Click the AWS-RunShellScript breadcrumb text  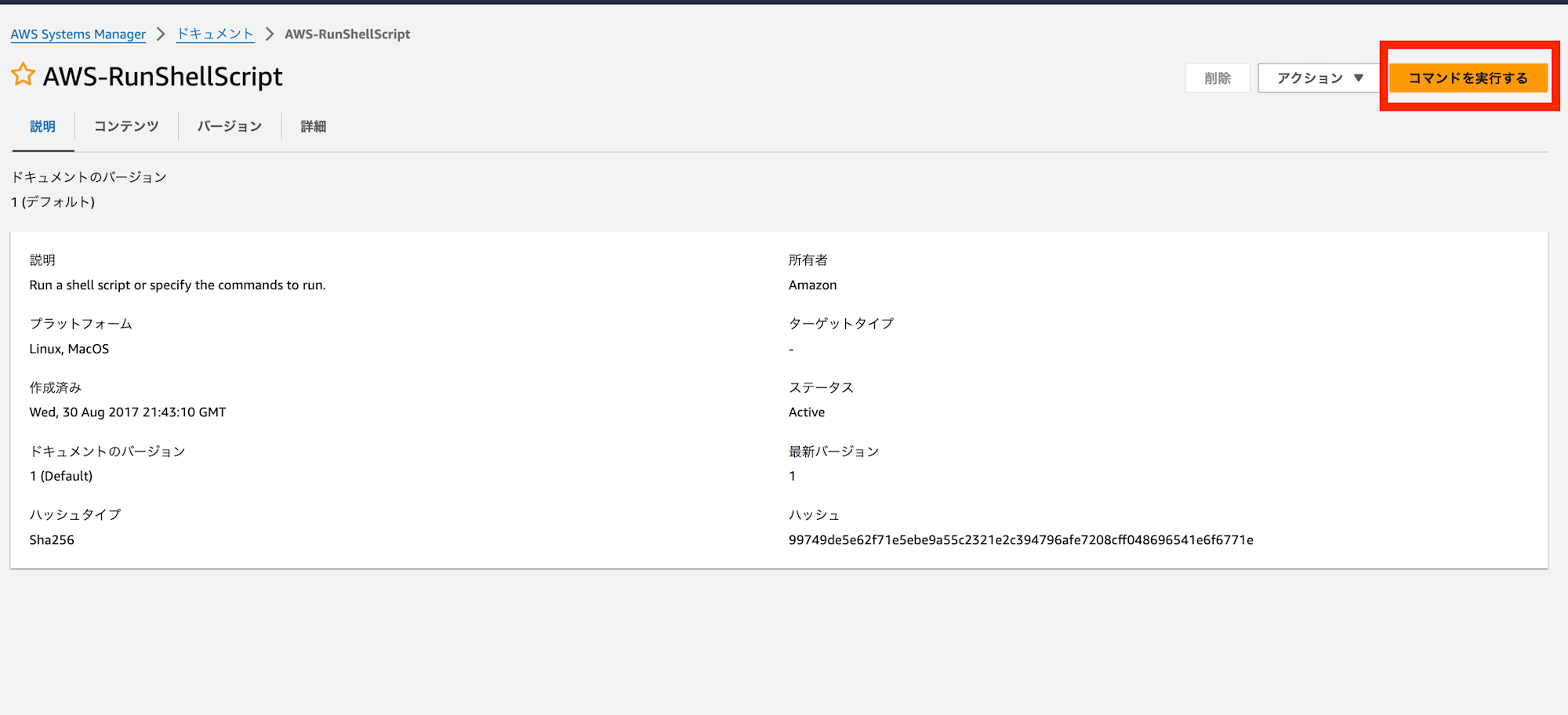(347, 34)
